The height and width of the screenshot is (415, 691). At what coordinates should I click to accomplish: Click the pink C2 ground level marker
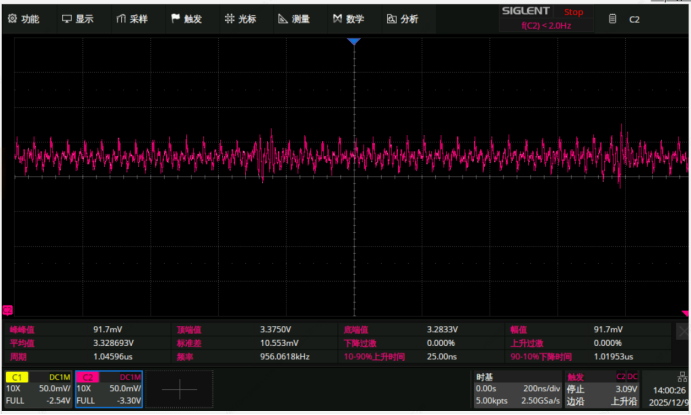[x=7, y=310]
